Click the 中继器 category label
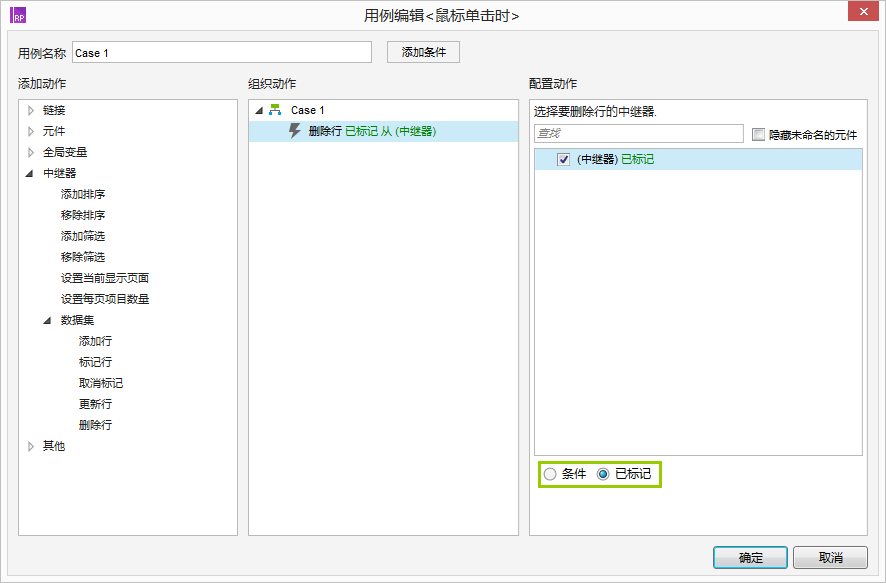The image size is (886, 583). click(59, 173)
